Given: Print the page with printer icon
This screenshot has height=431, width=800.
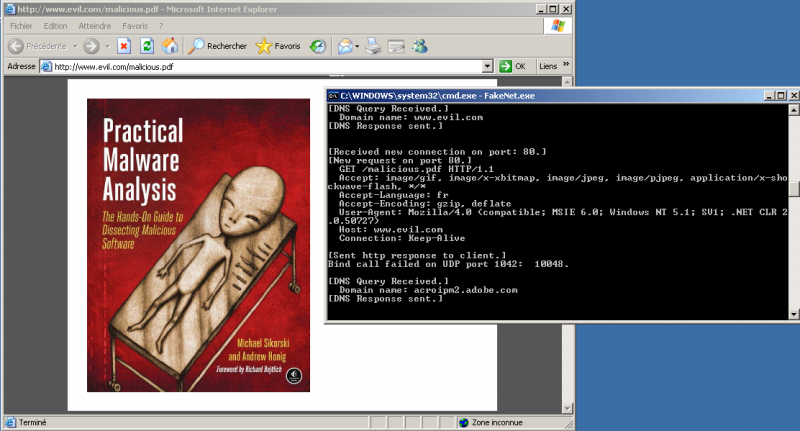Looking at the screenshot, I should [373, 46].
